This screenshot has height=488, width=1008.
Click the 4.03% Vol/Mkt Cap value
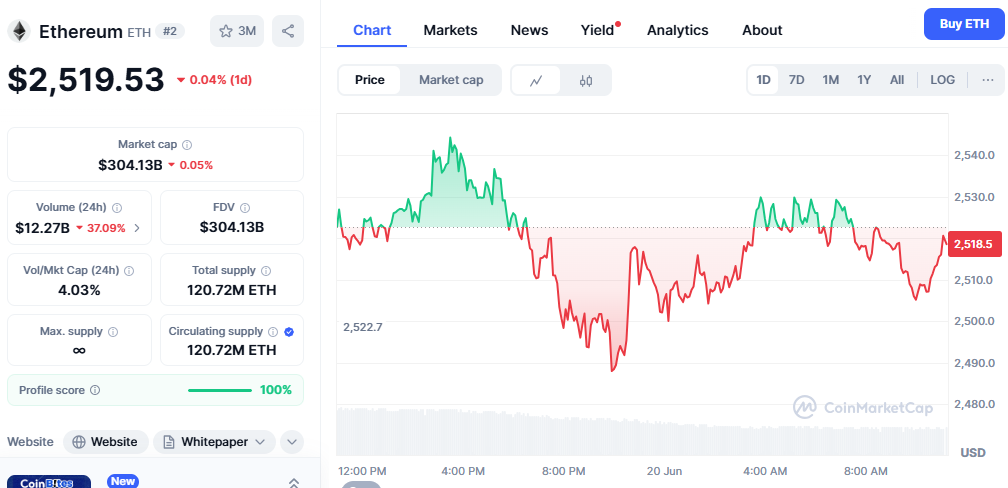(x=79, y=290)
